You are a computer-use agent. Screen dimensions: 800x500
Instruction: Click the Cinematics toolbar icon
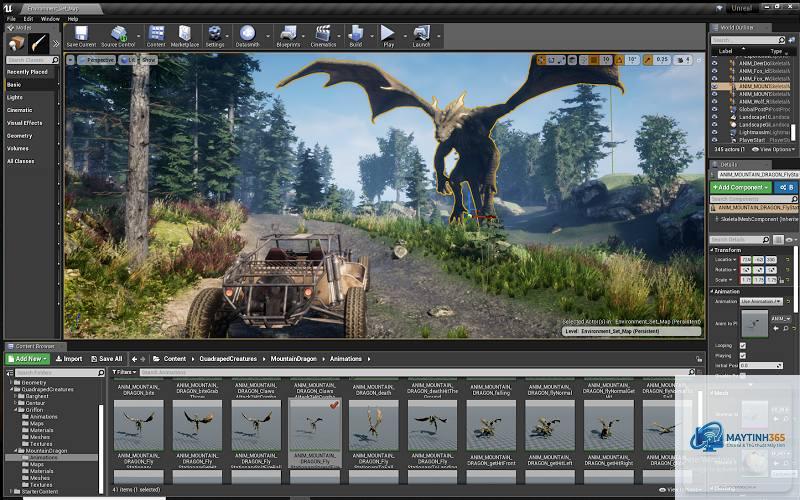[323, 36]
